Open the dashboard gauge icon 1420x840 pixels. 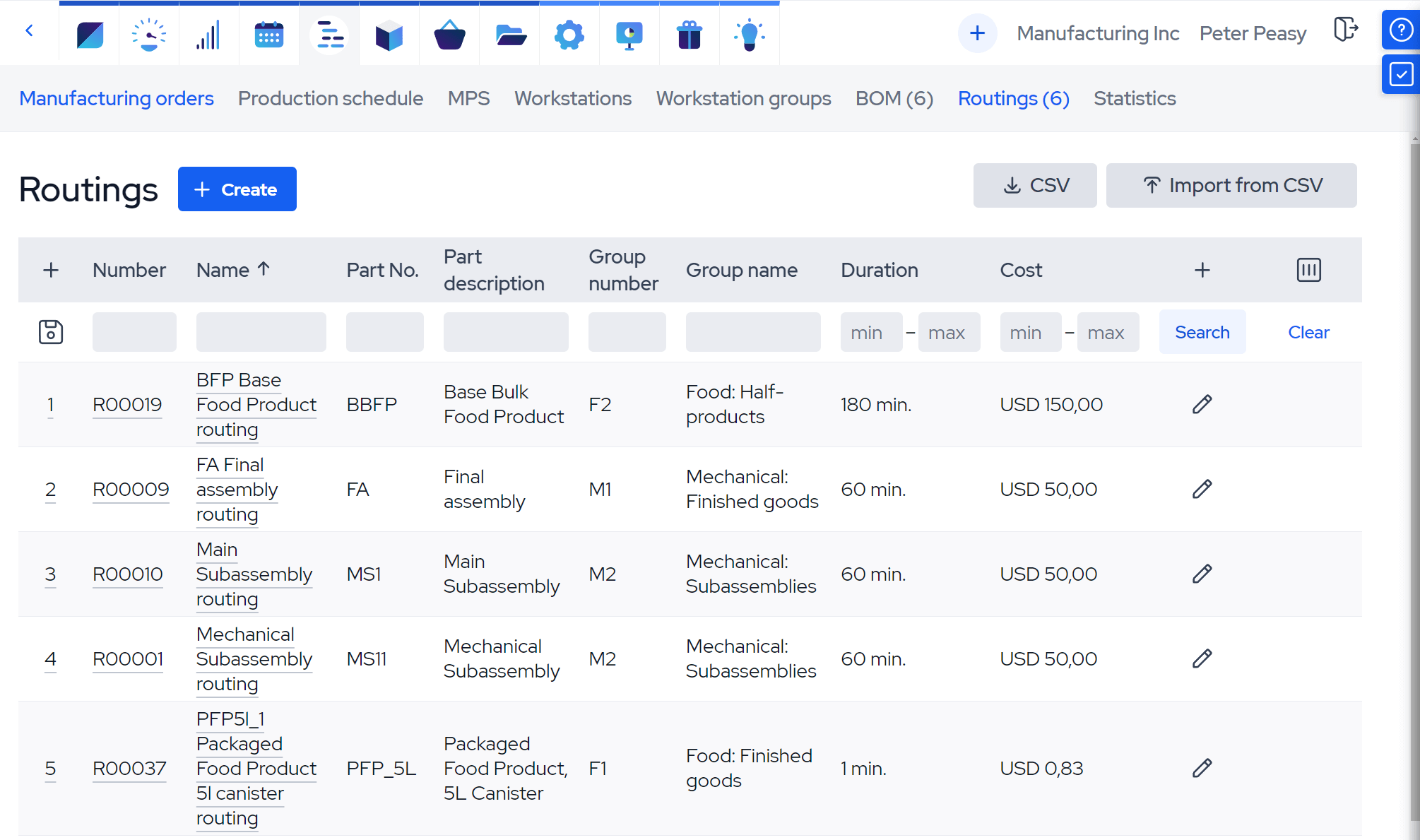coord(149,34)
